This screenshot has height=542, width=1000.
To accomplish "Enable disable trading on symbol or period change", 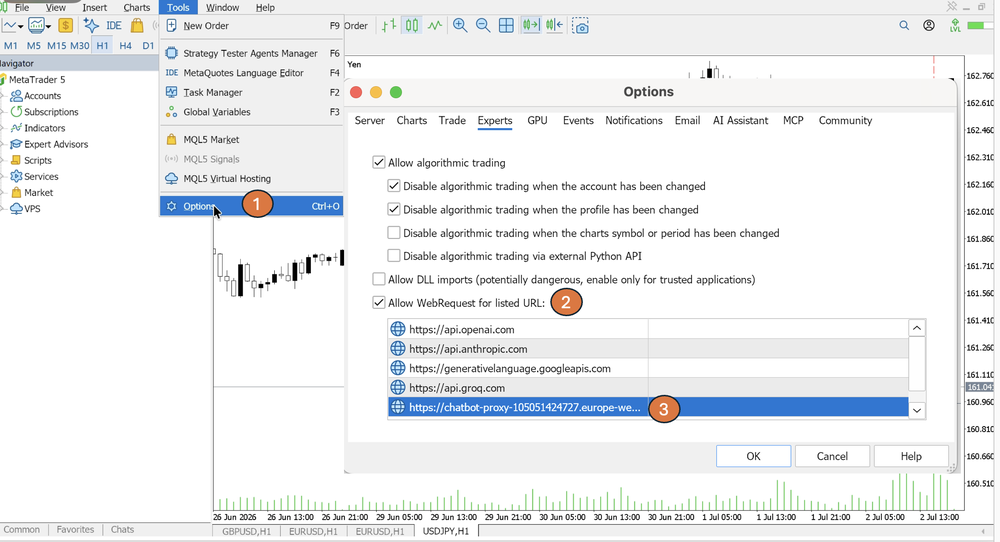I will pyautogui.click(x=393, y=233).
